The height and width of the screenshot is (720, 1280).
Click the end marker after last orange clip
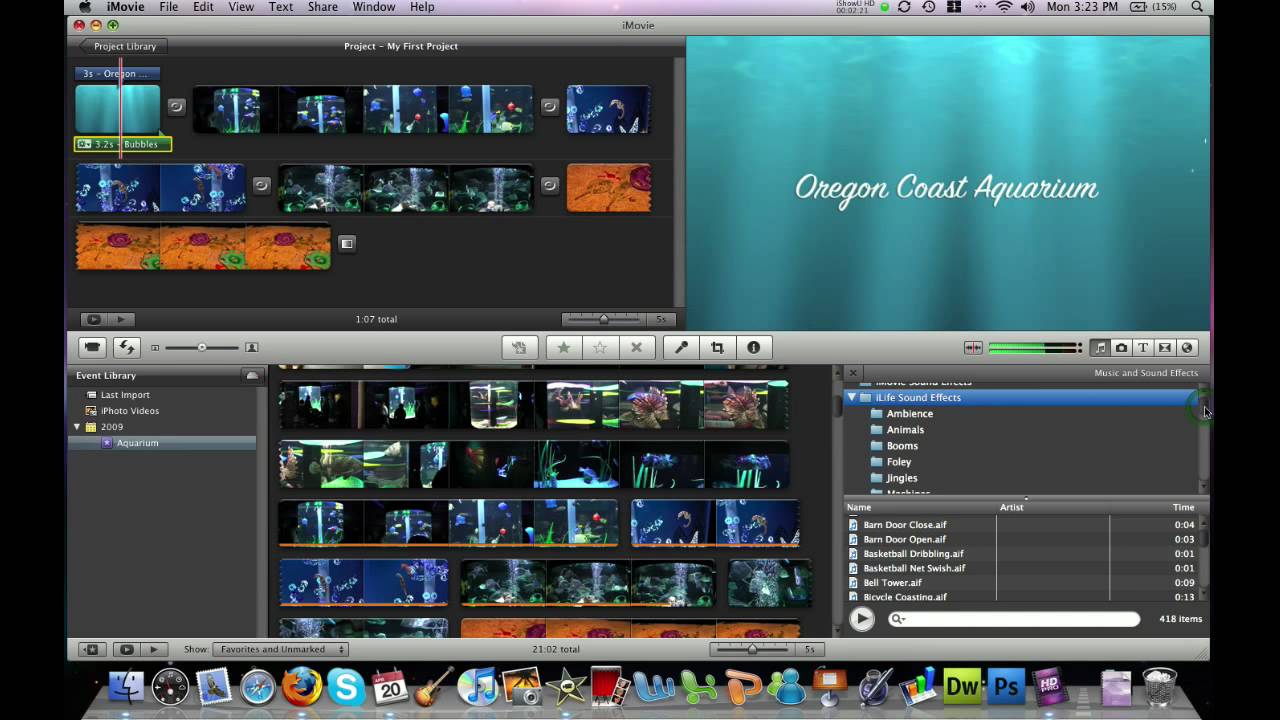[346, 243]
